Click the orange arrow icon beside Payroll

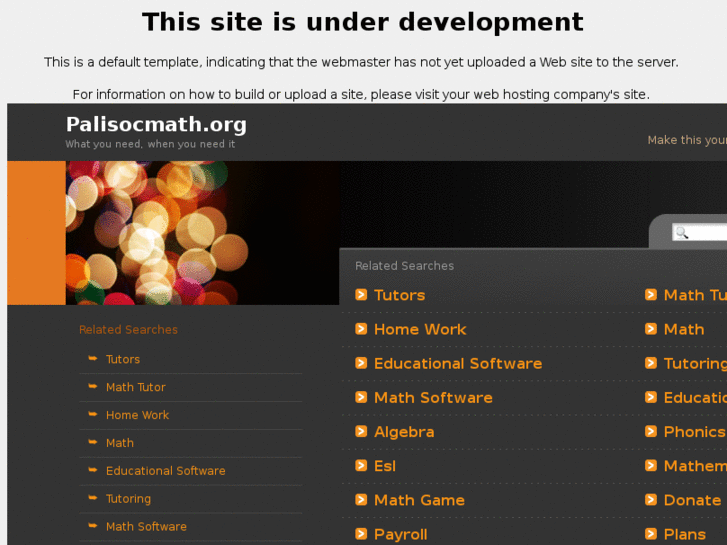pos(361,534)
